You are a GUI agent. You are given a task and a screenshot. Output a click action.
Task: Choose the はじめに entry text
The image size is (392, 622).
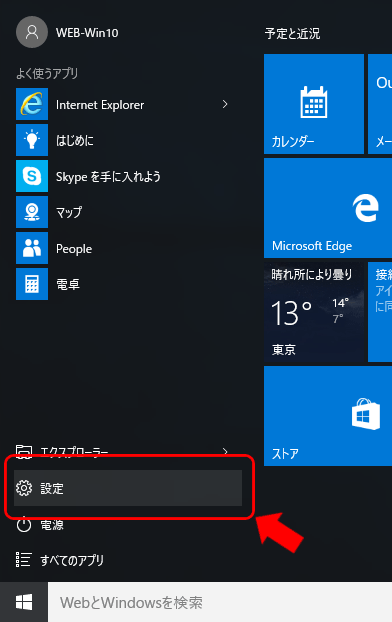point(75,140)
